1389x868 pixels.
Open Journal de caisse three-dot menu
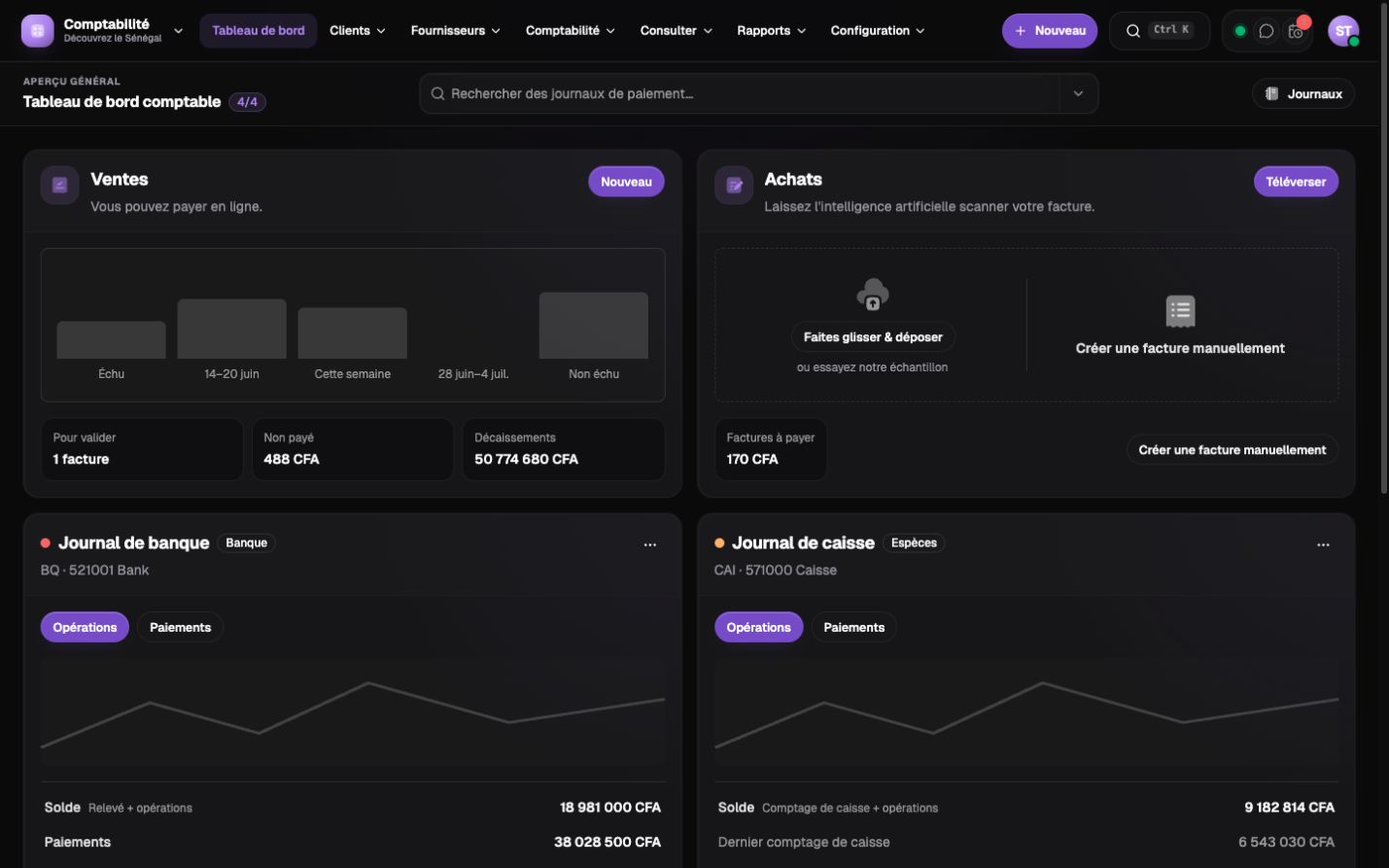coord(1323,544)
